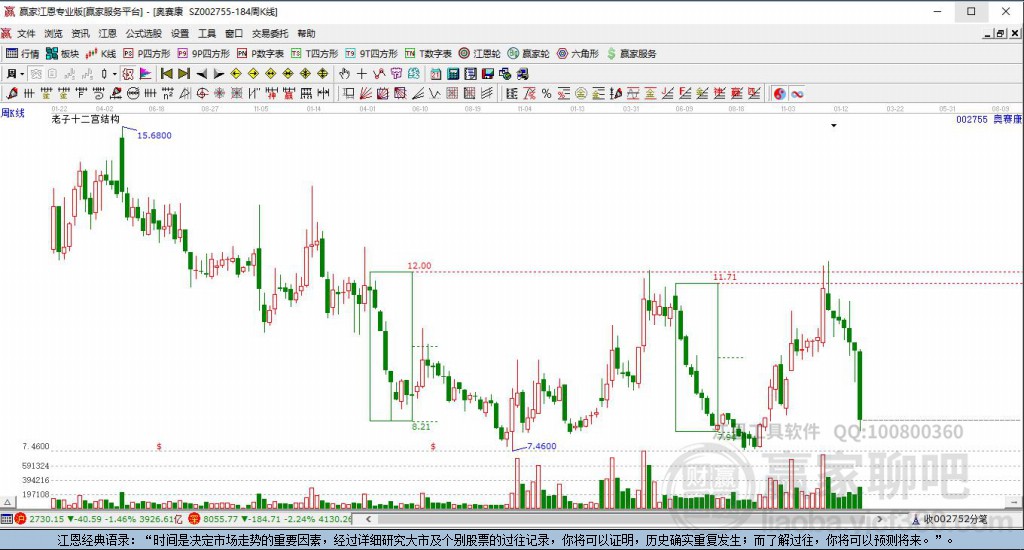Open the 窗口 menu

click(x=234, y=33)
